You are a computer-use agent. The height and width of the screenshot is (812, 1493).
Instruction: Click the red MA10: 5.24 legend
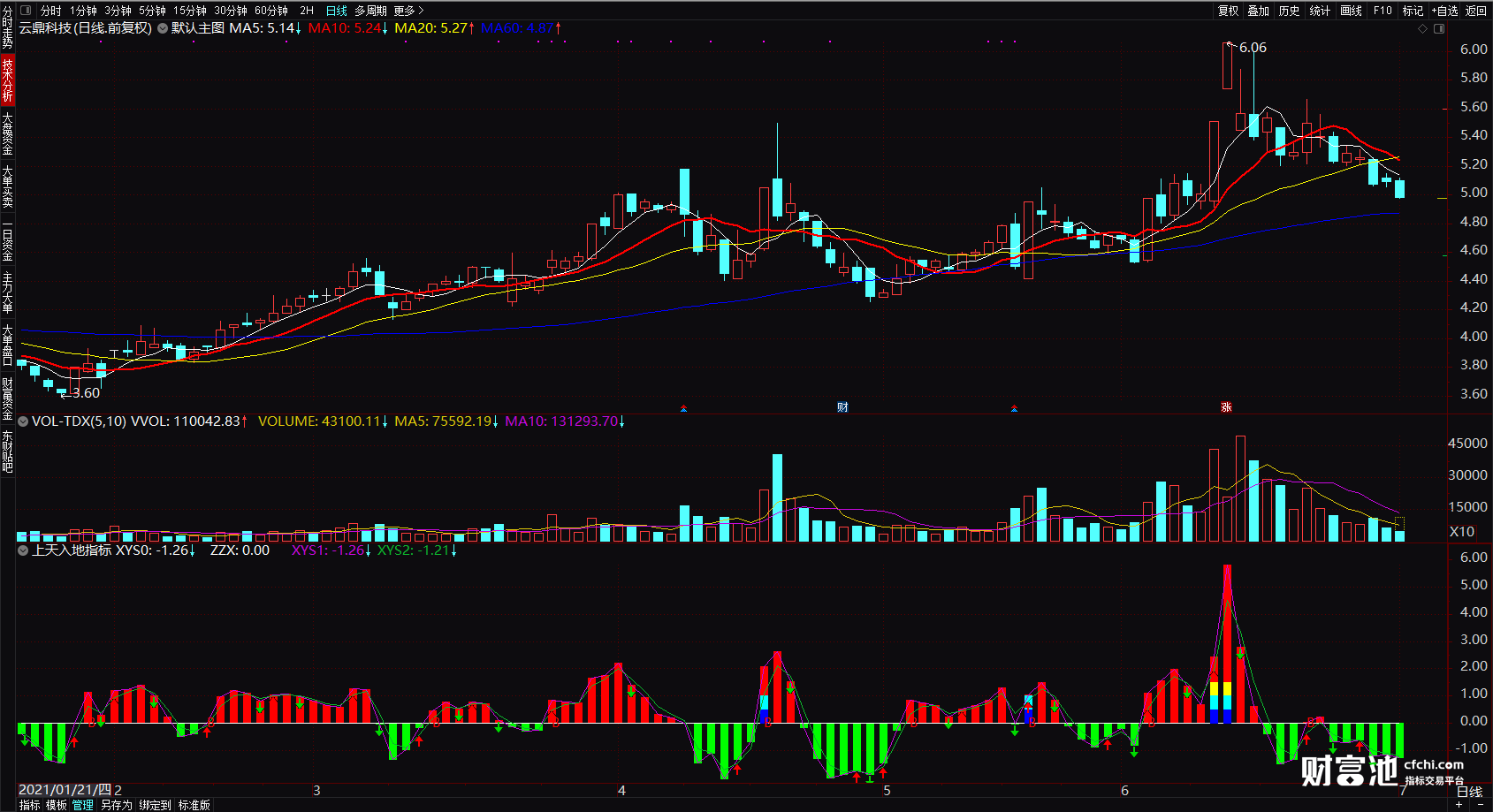[348, 28]
